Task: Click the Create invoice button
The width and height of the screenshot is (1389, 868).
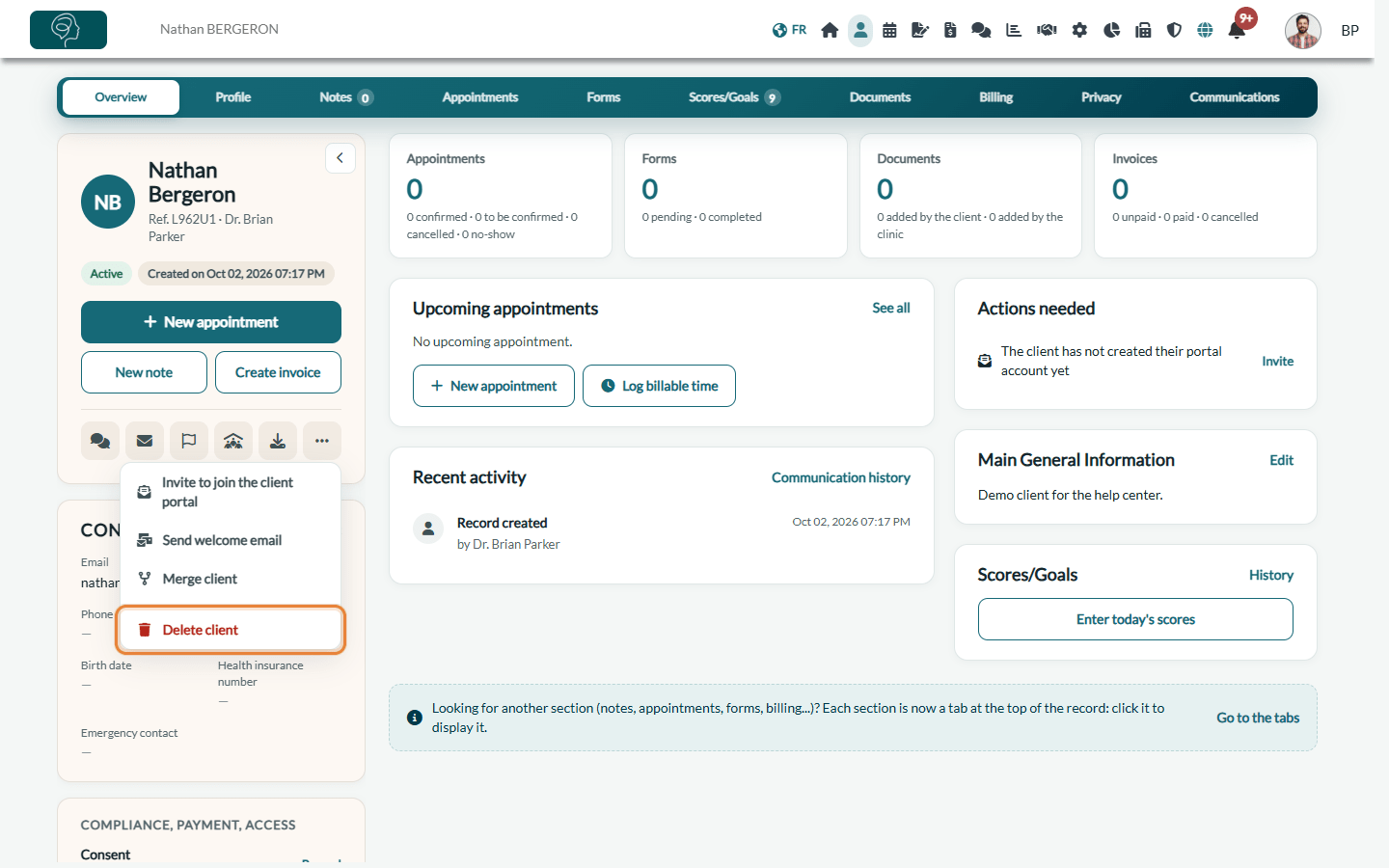Action: click(278, 372)
